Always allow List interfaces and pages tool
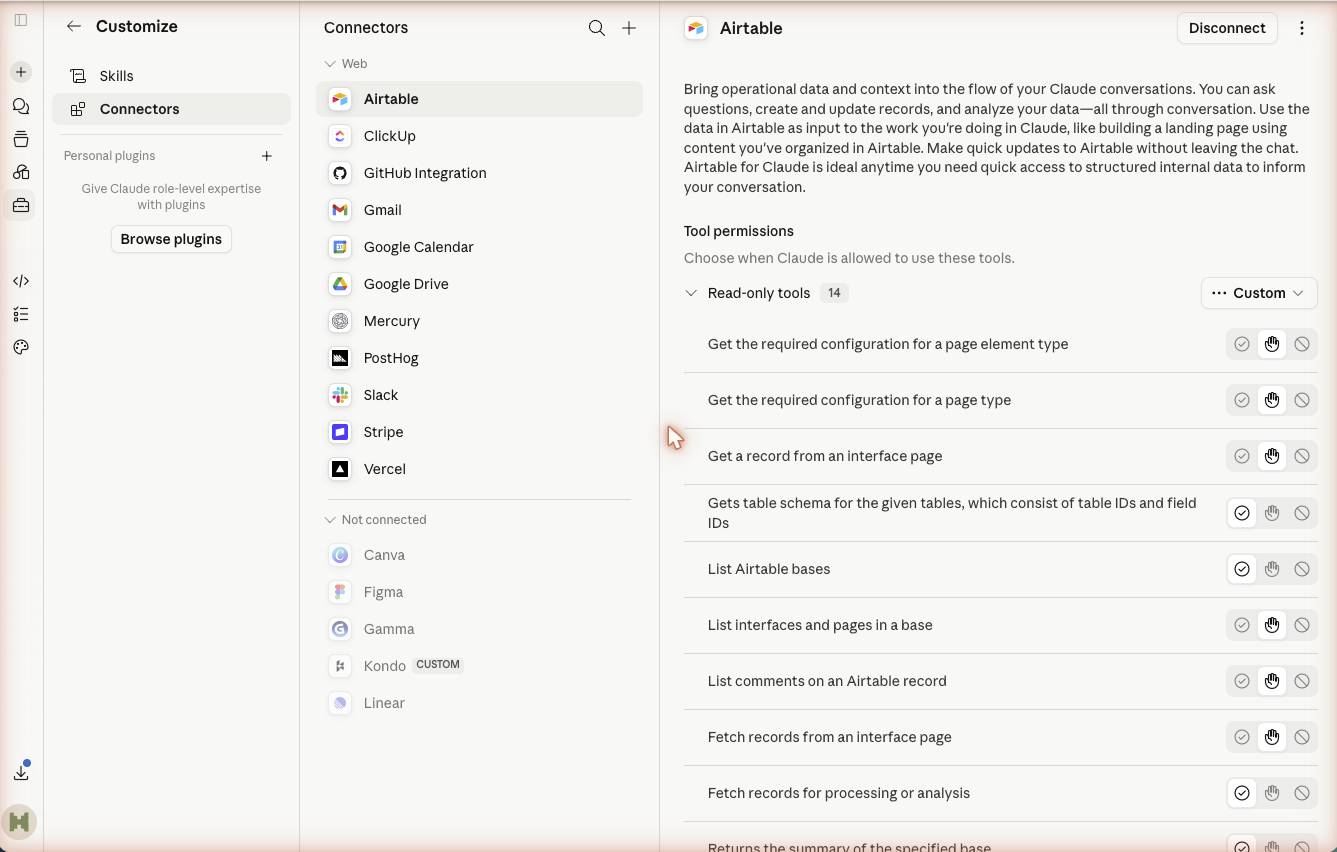The height and width of the screenshot is (852, 1337). 1242,625
